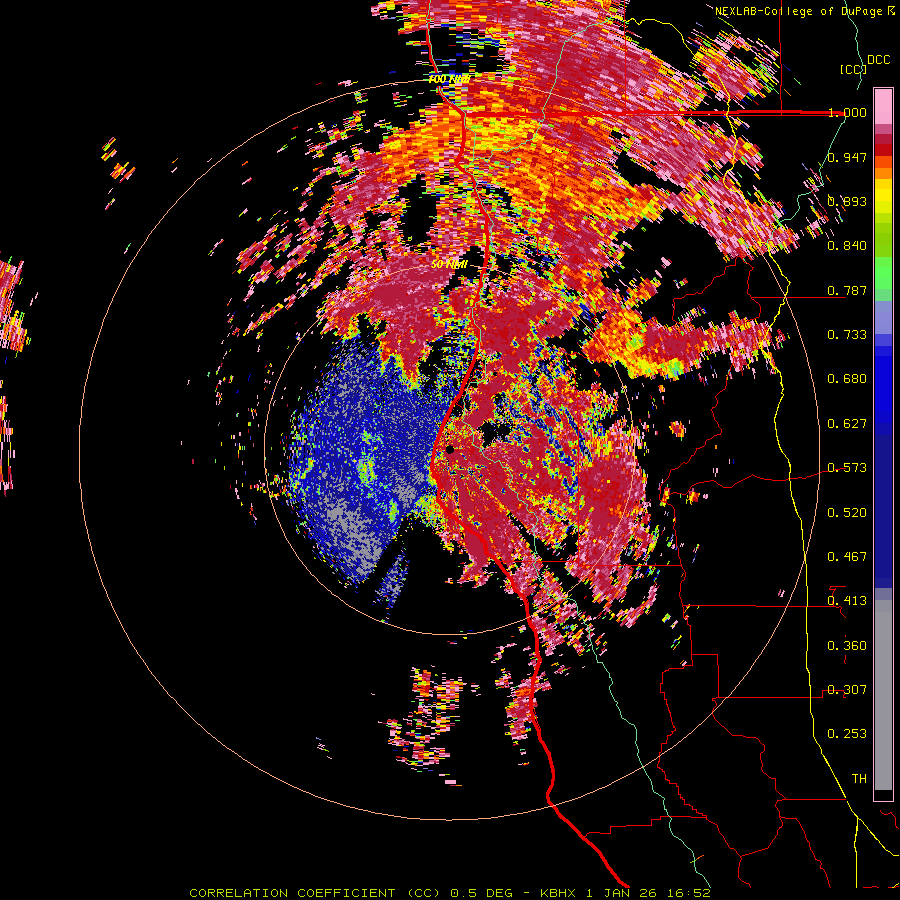900x900 pixels.
Task: Select the 0.787 legend value
Action: tap(847, 290)
